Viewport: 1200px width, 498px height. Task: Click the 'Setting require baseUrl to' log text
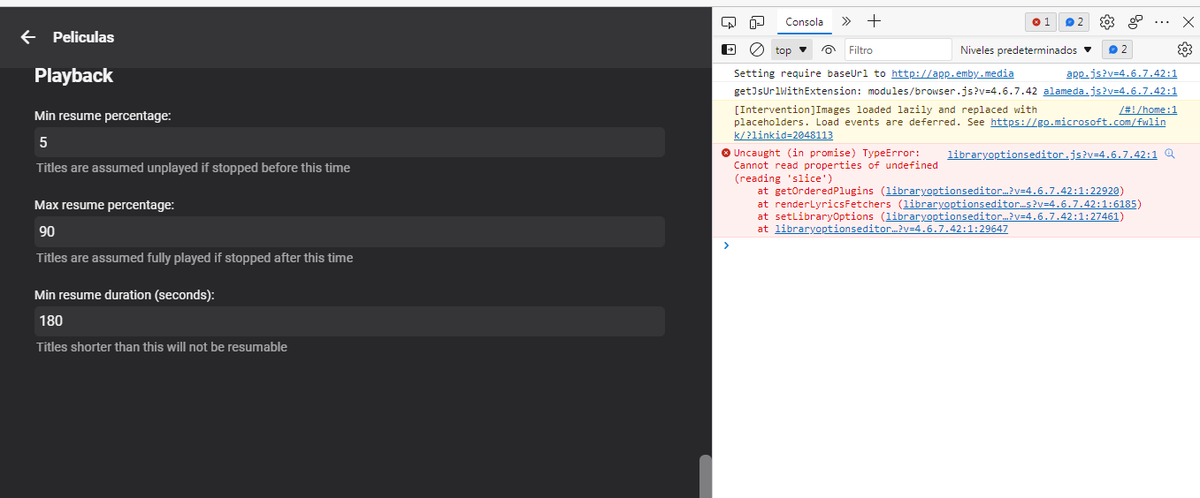pyautogui.click(x=810, y=74)
